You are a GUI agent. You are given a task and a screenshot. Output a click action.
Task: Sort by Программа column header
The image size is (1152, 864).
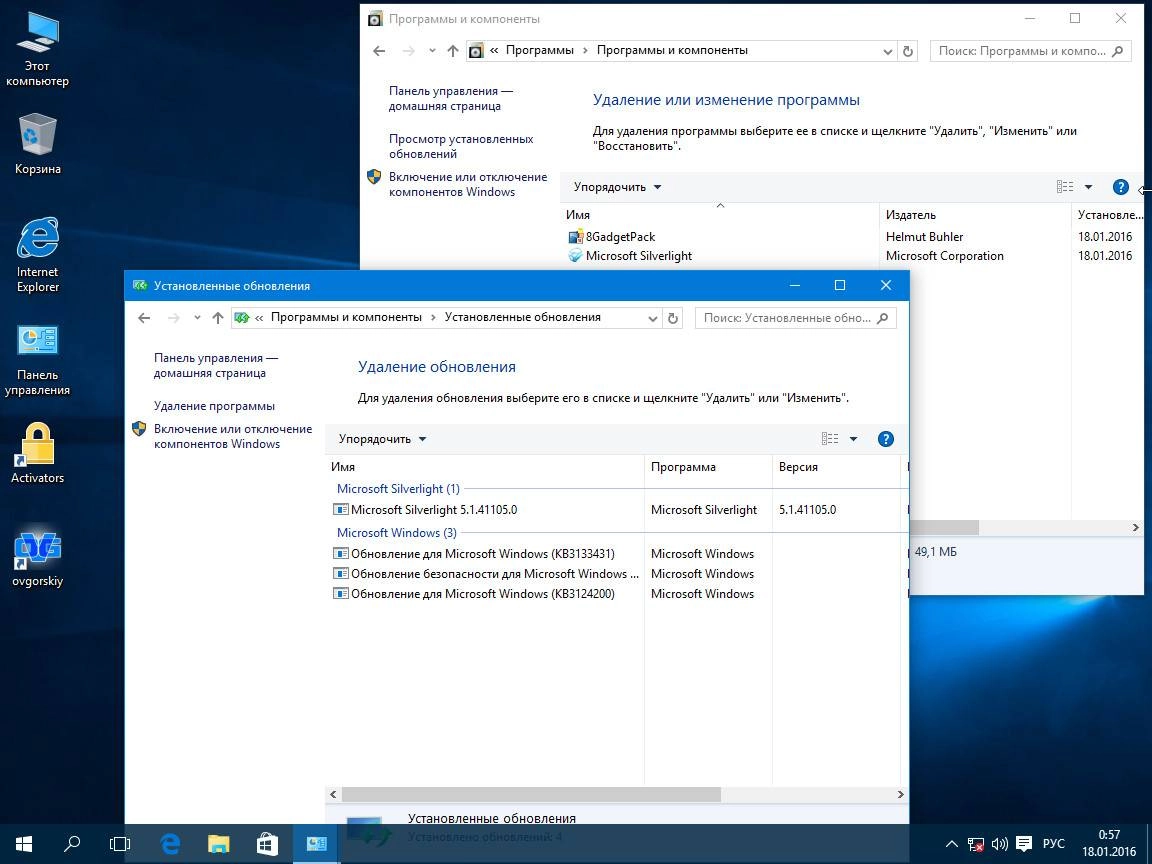click(708, 467)
